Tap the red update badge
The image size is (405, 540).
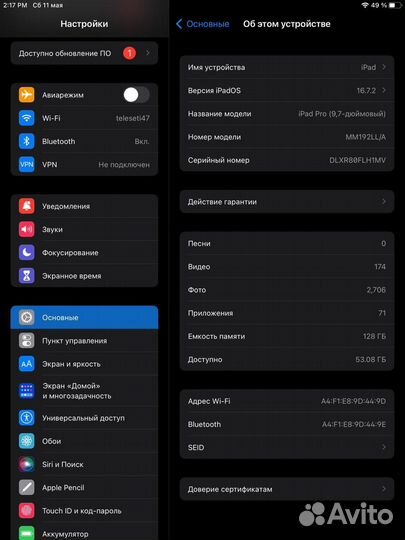[x=129, y=53]
